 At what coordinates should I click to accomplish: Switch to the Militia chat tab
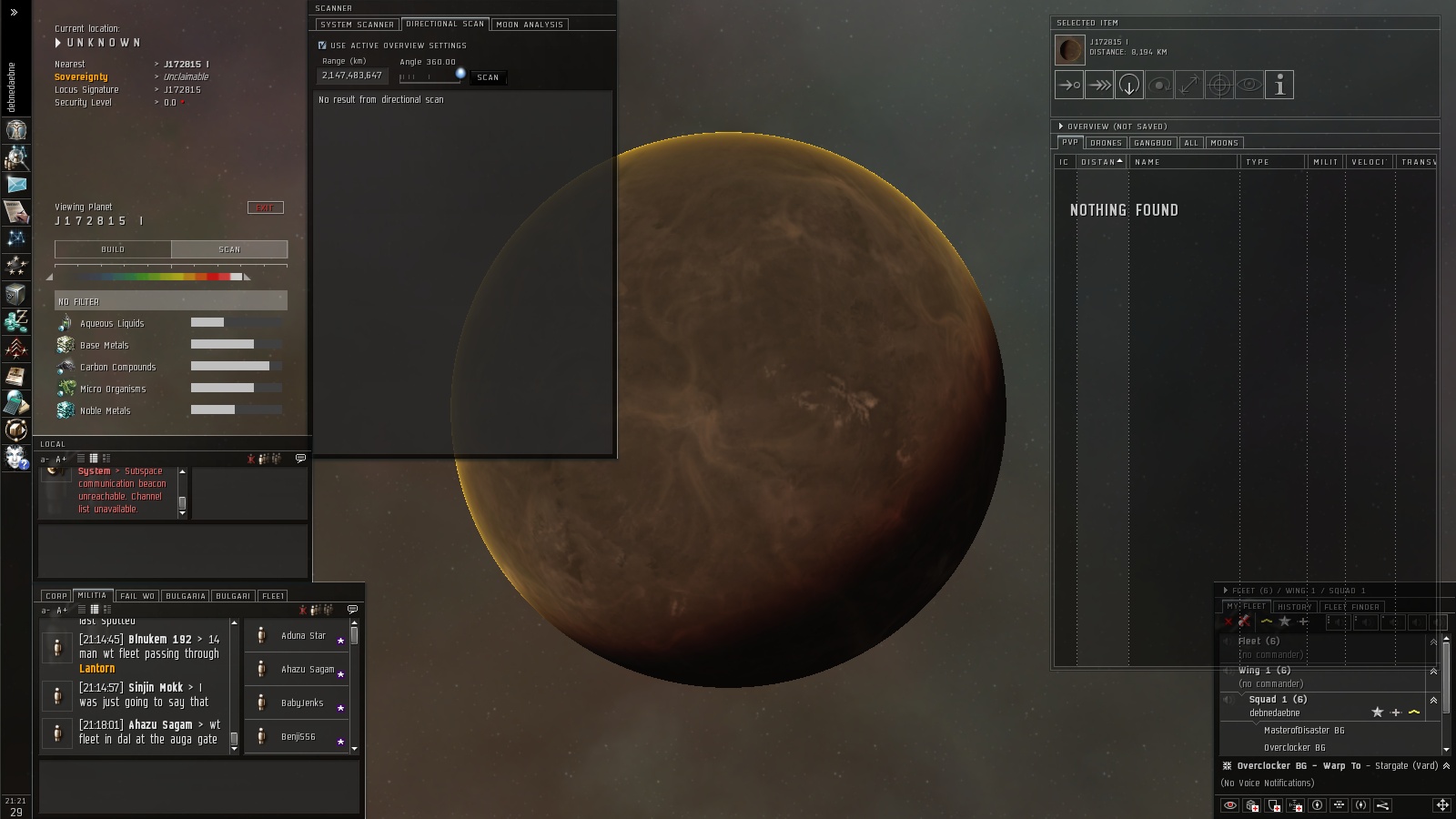tap(92, 595)
